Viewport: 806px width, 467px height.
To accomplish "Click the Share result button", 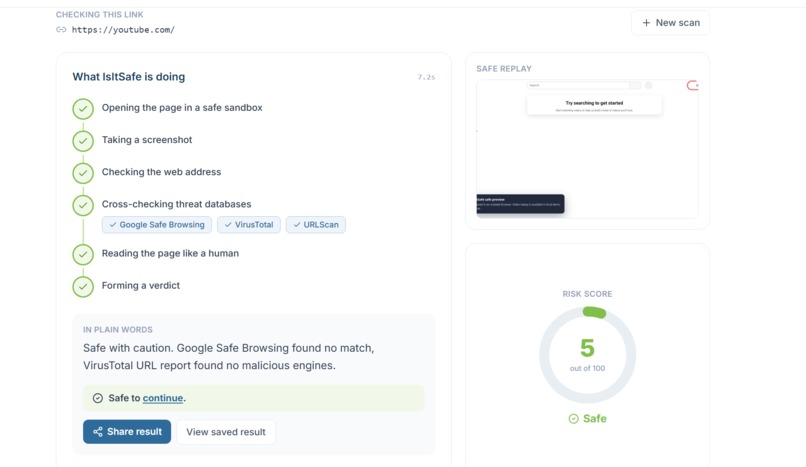I will point(127,432).
